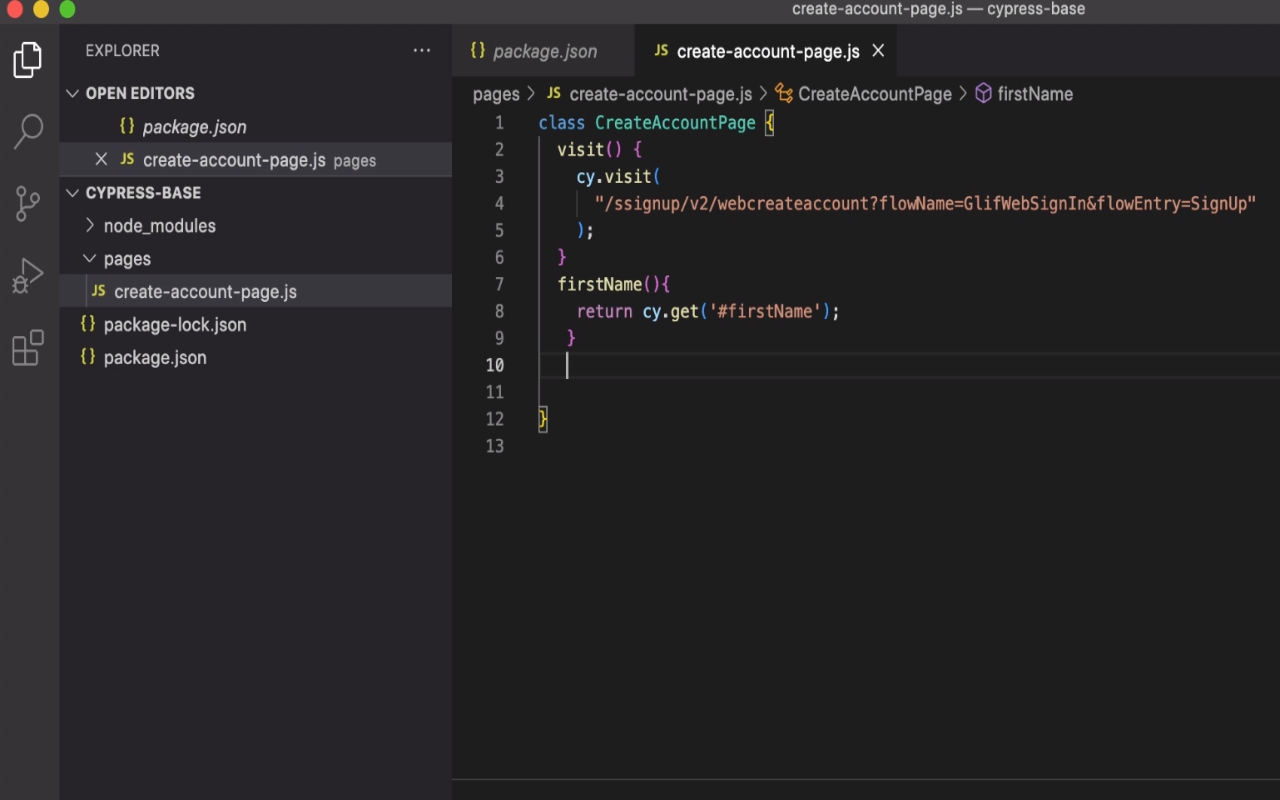Click the yellow macOS minimize button
The width and height of the screenshot is (1280, 800).
40,9
